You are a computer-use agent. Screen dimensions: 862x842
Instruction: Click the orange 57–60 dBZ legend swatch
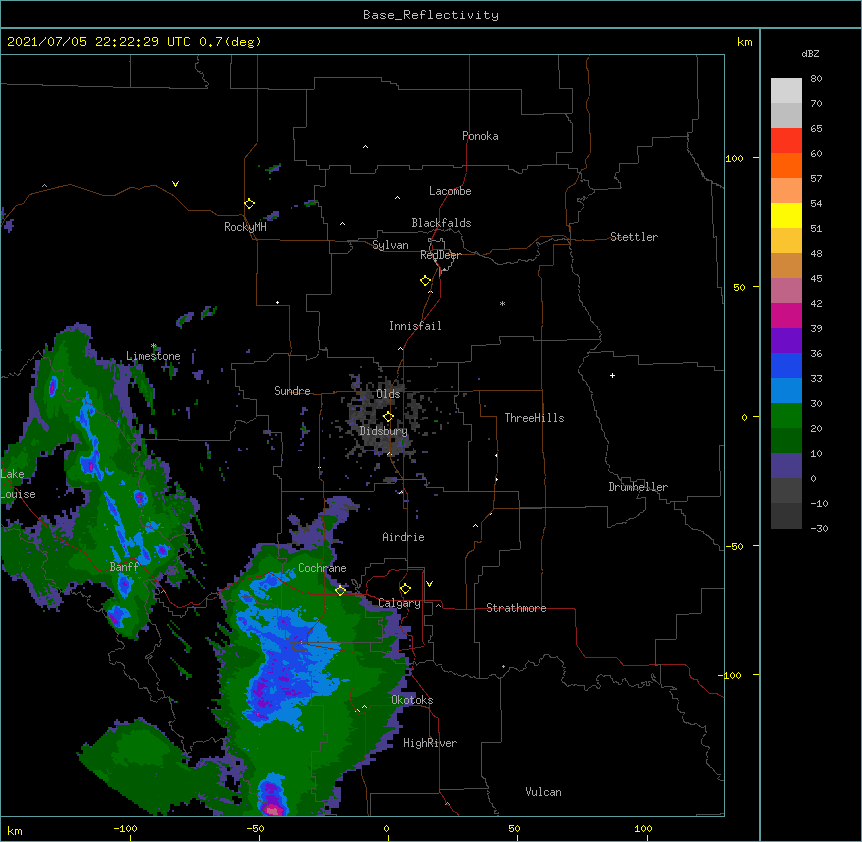(786, 165)
